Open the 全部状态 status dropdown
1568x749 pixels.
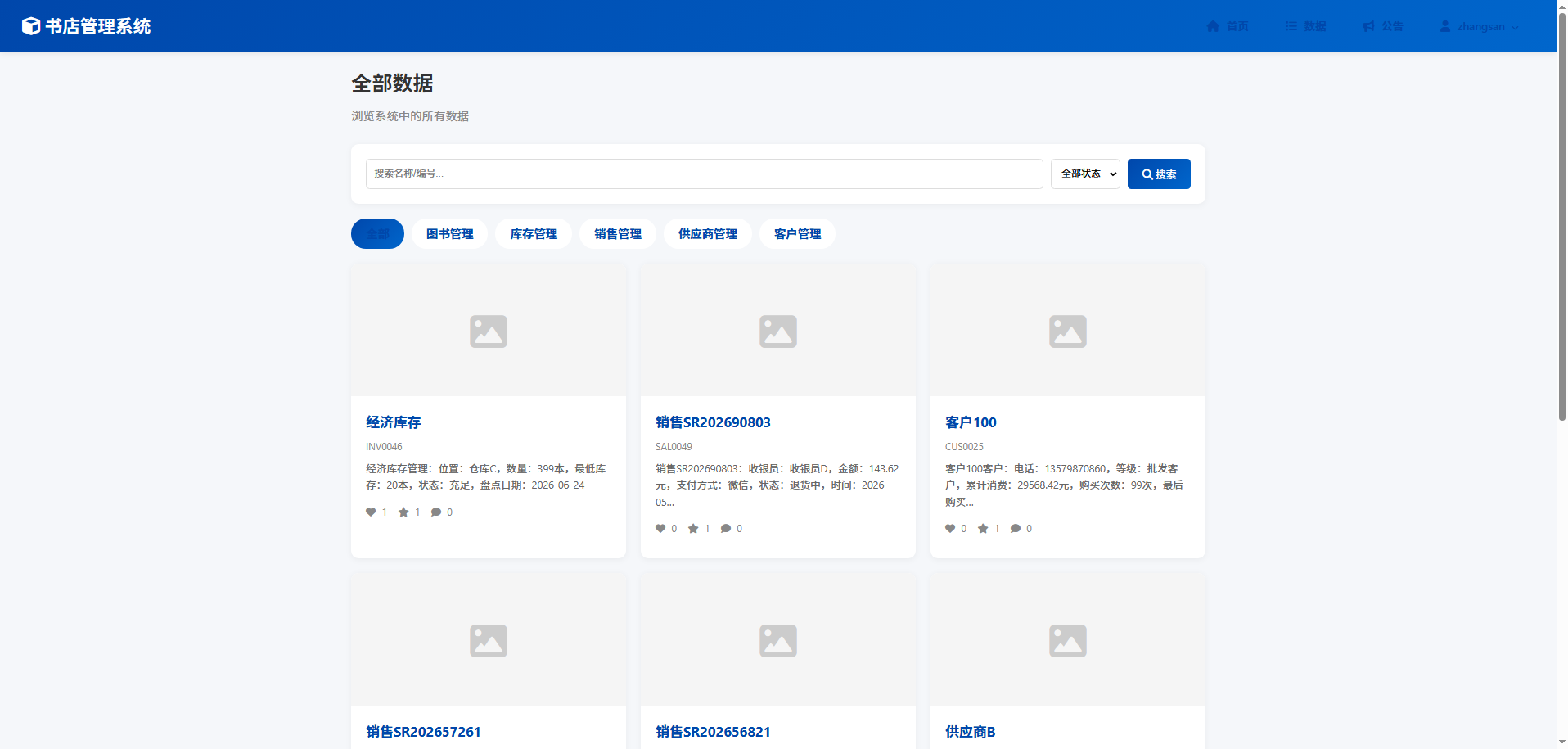1085,174
